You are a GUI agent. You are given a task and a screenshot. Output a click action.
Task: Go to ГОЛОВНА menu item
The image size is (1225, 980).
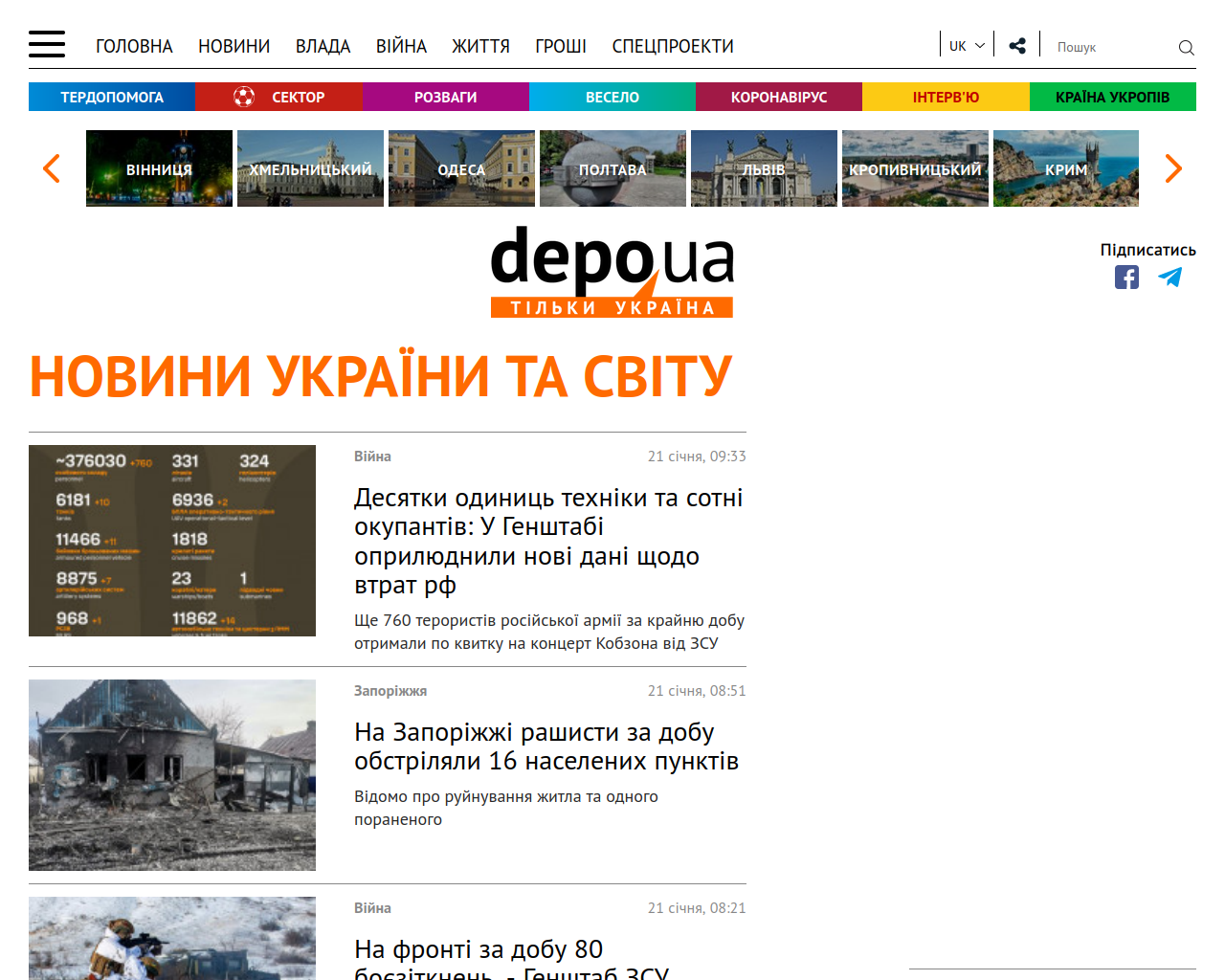pyautogui.click(x=134, y=46)
